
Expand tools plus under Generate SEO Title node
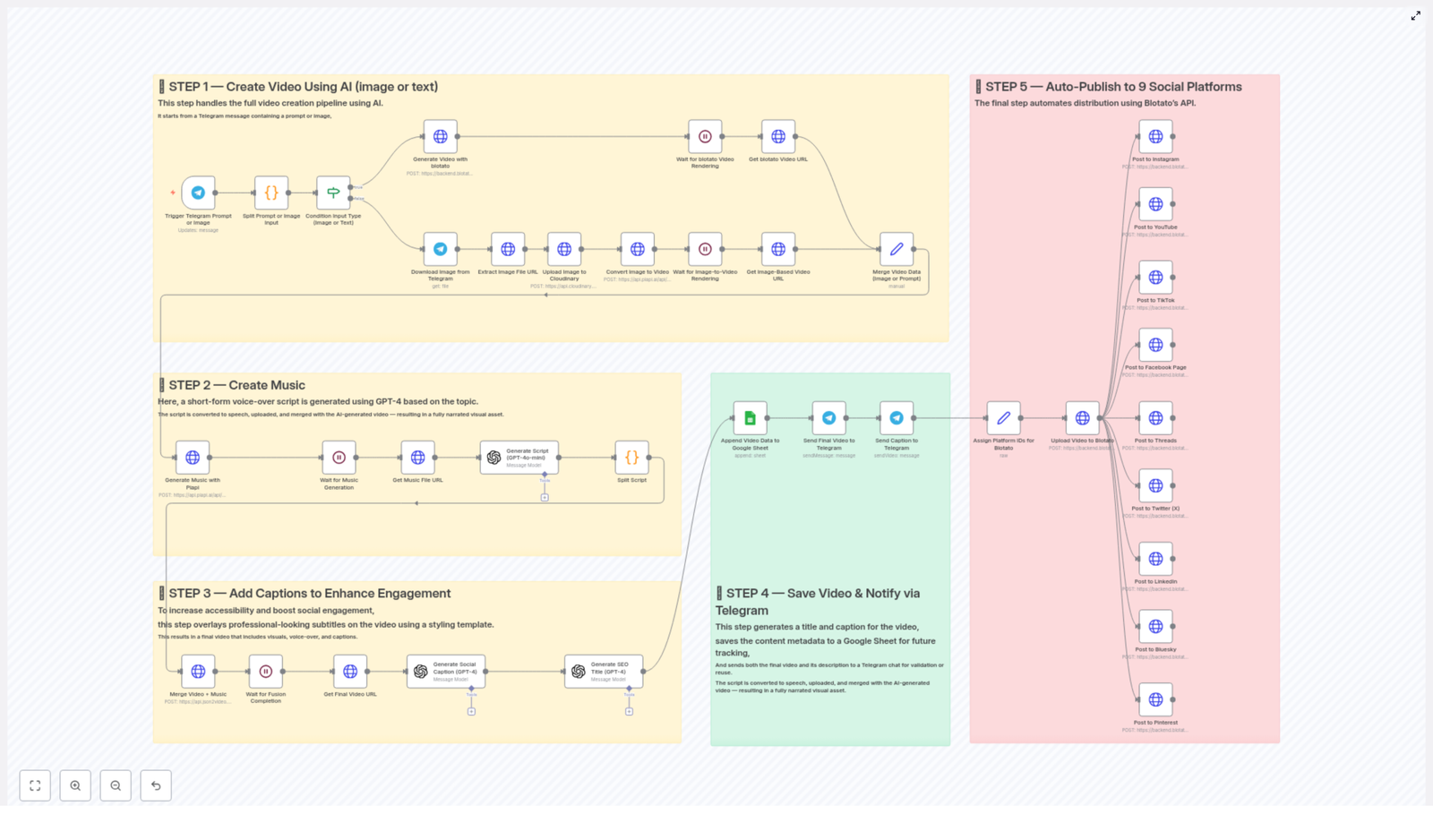(629, 712)
